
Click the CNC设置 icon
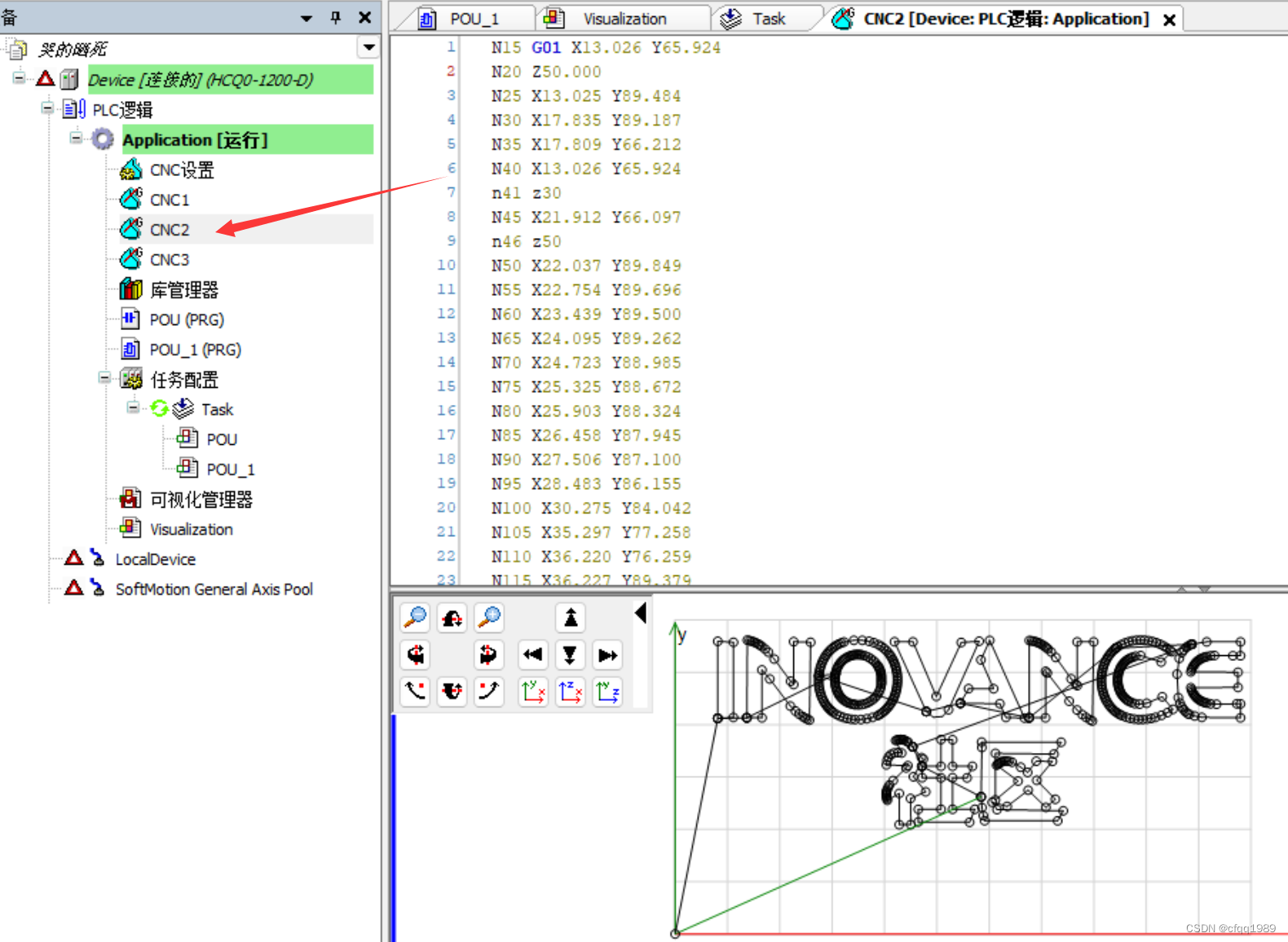click(131, 169)
